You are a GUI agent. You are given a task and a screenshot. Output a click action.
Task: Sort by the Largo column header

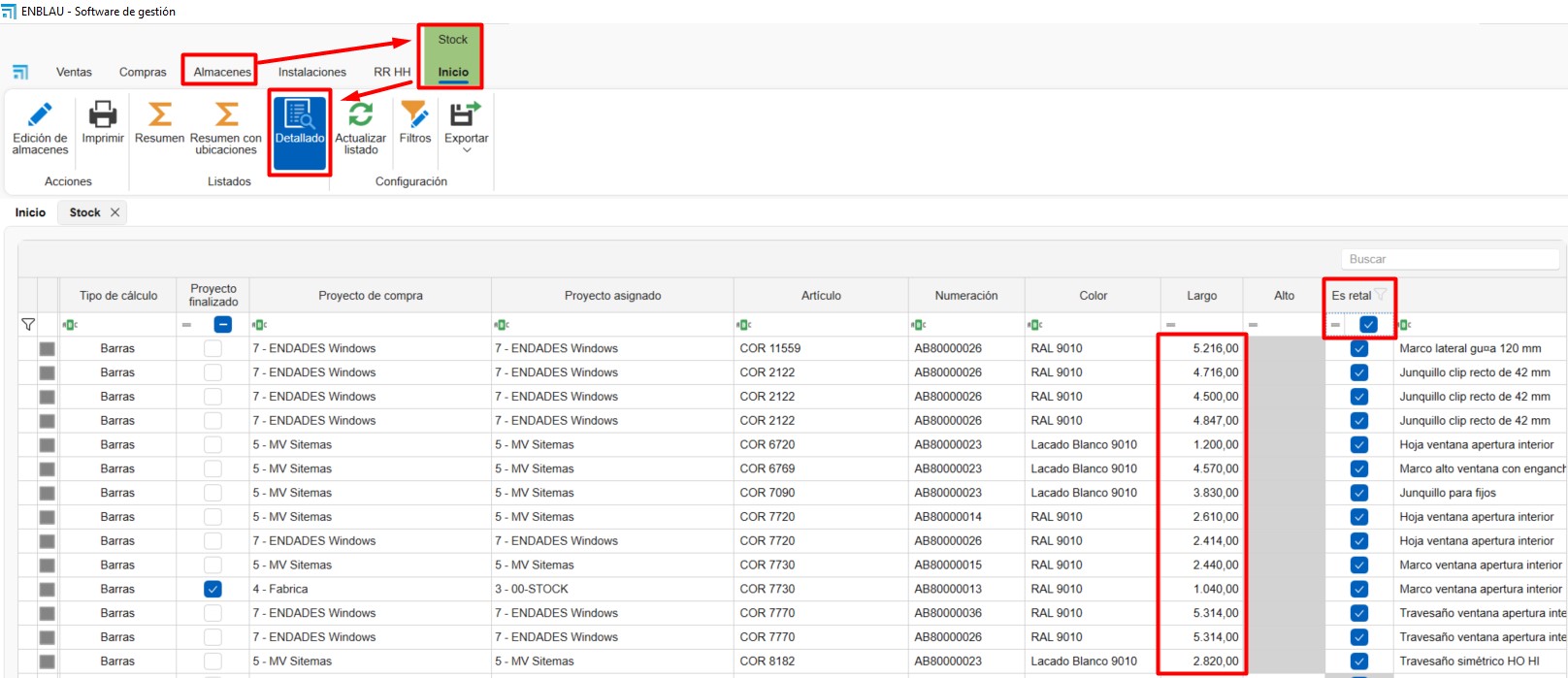[x=1201, y=296]
